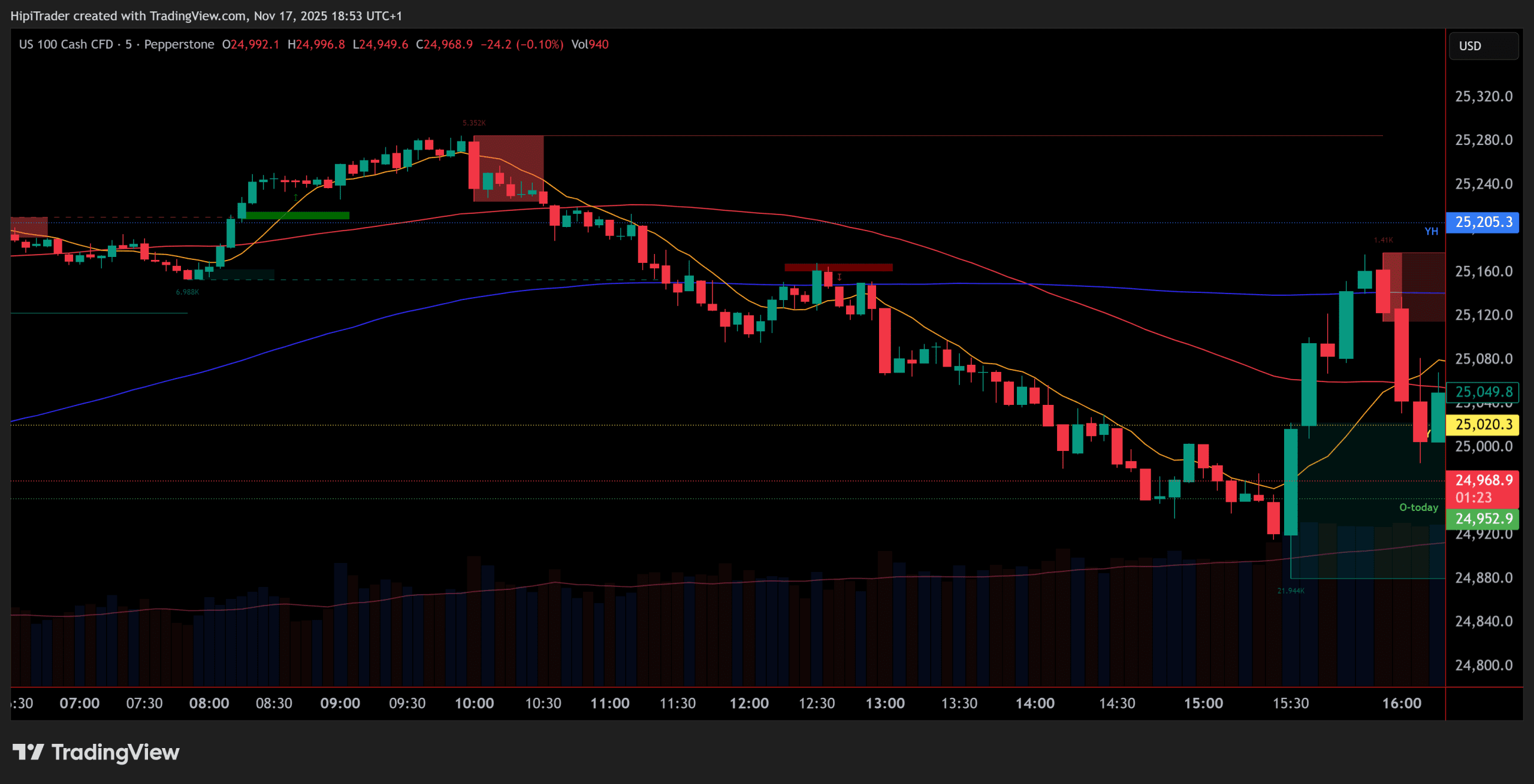Screen dimensions: 1534x784
Task: Click the red 24,968.9 current price countdown label
Action: click(x=1482, y=488)
